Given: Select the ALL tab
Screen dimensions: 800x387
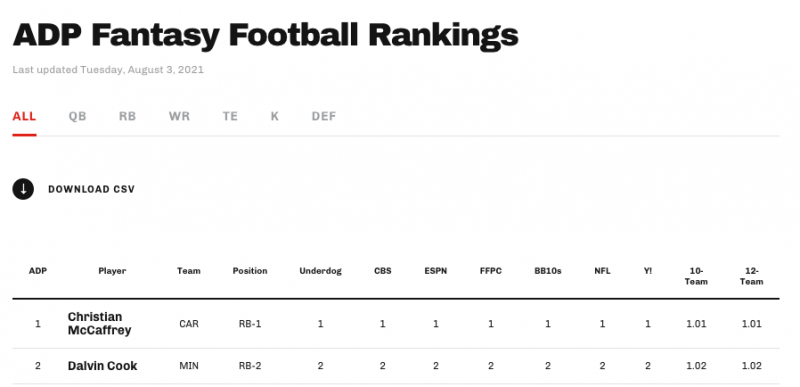Looking at the screenshot, I should pos(24,116).
